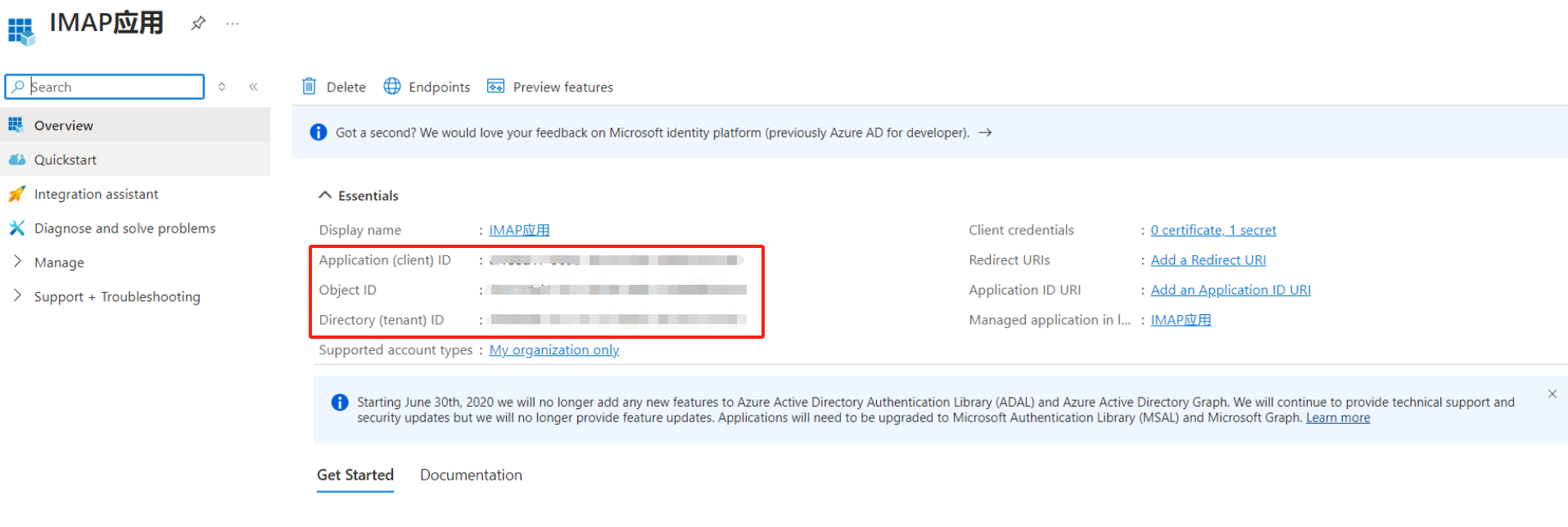The image size is (1568, 527).
Task: Click the app registration icon beside the title
Action: (22, 31)
